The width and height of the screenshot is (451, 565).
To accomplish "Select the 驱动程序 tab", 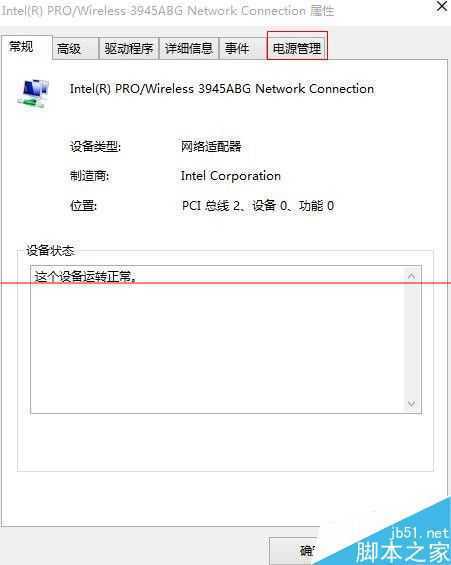I will coord(129,49).
